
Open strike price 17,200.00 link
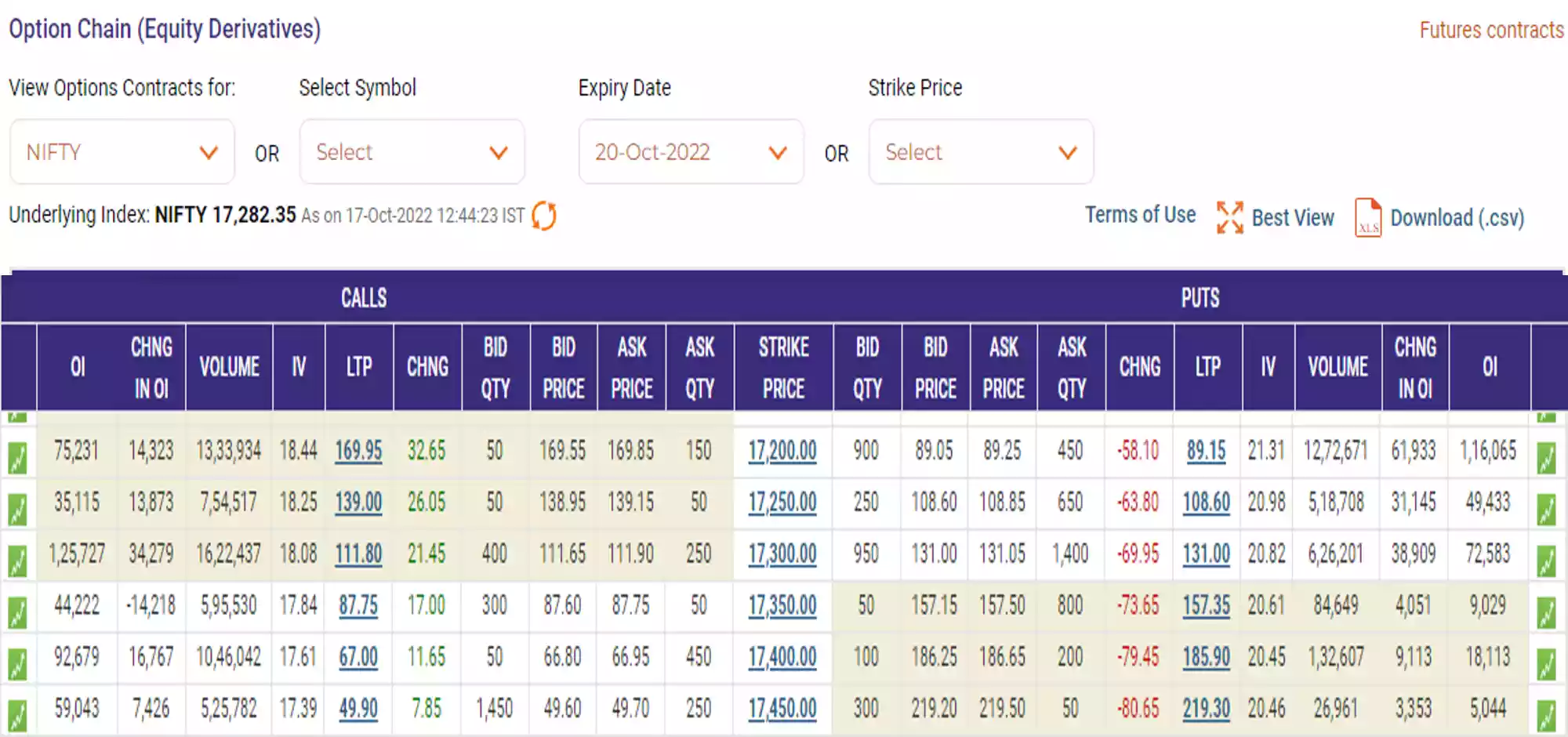(x=782, y=451)
